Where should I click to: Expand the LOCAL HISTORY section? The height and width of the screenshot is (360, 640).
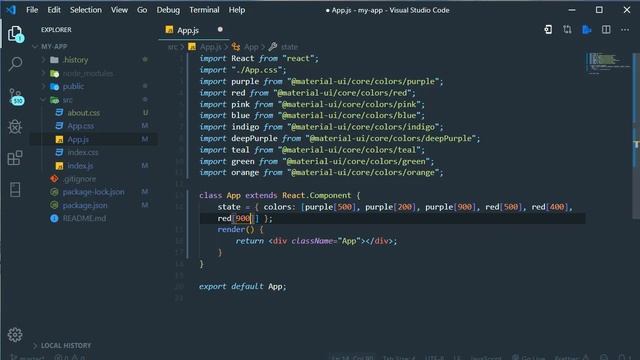[x=35, y=346]
